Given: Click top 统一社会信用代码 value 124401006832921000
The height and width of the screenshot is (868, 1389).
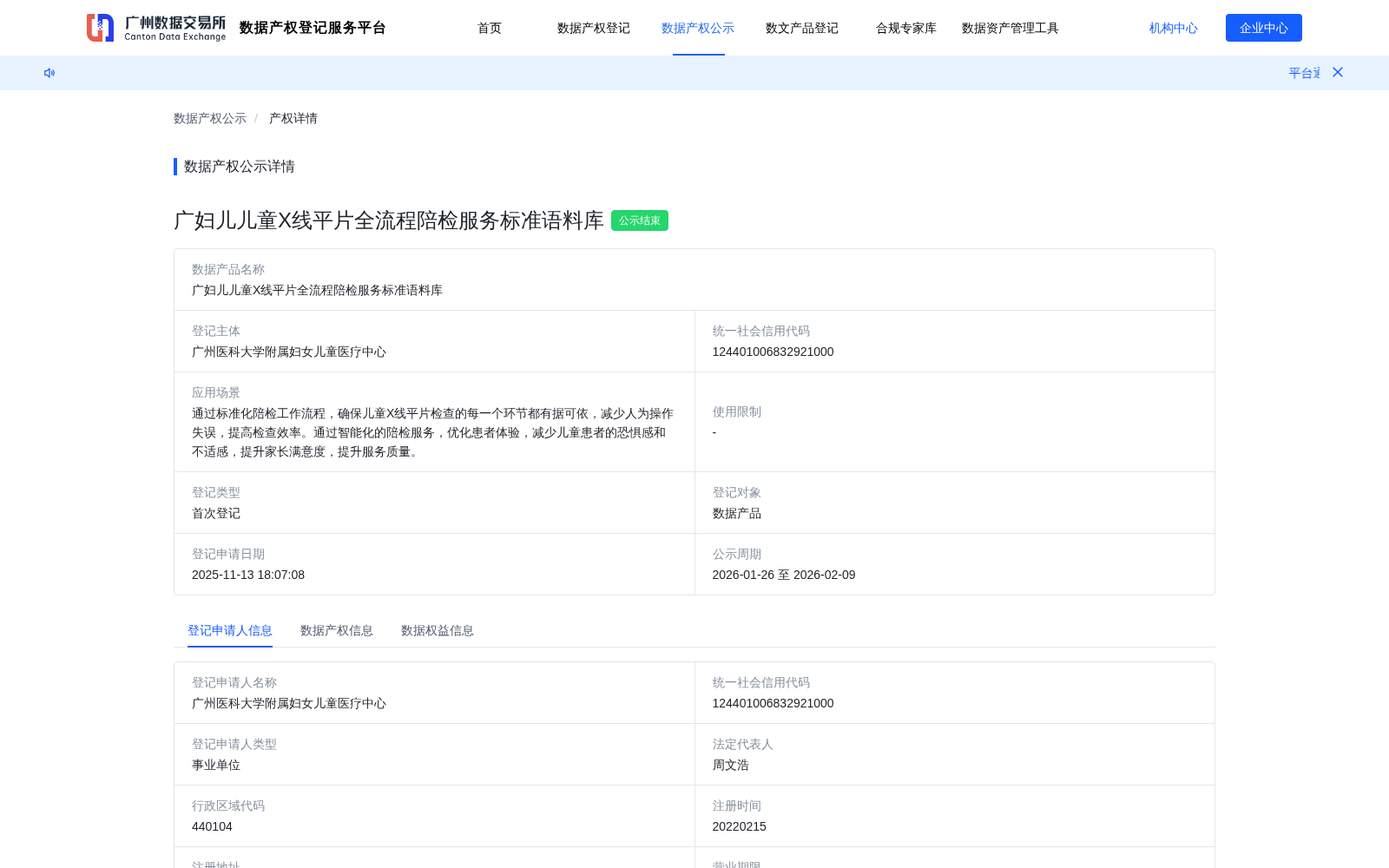Looking at the screenshot, I should (773, 352).
